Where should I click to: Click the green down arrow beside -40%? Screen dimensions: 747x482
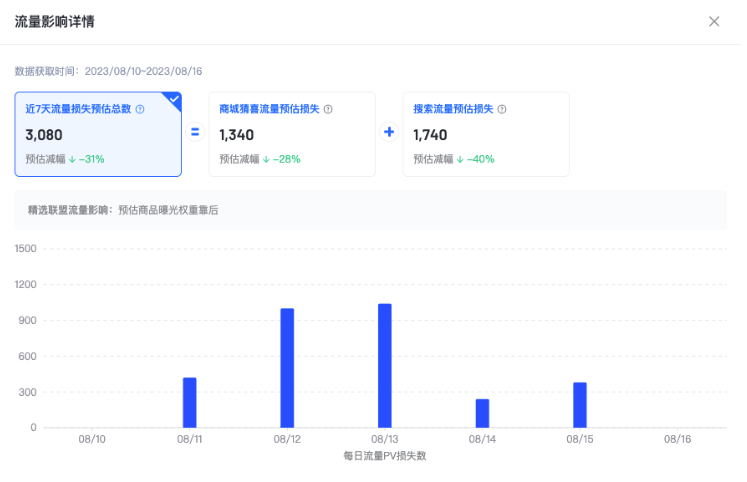460,158
